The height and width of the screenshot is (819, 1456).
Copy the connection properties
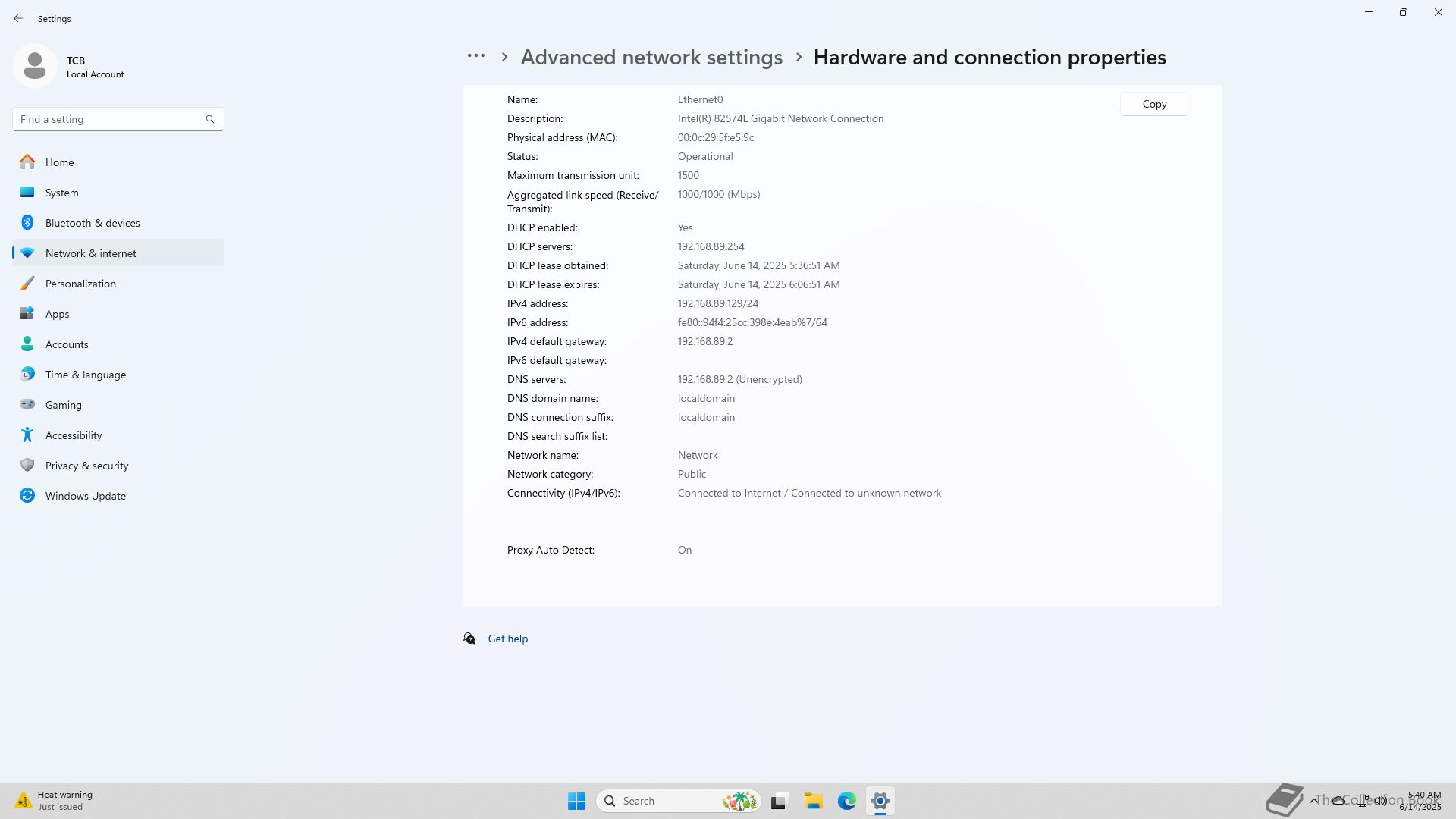click(x=1153, y=105)
